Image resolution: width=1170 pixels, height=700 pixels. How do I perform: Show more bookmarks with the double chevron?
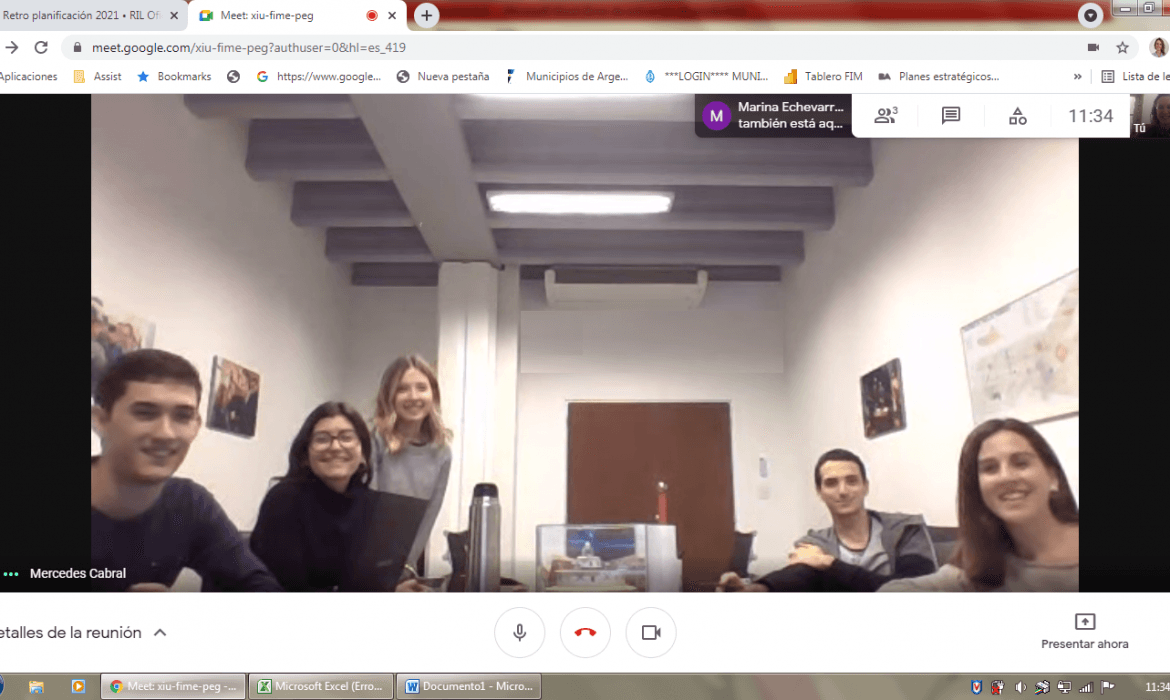pos(1077,76)
